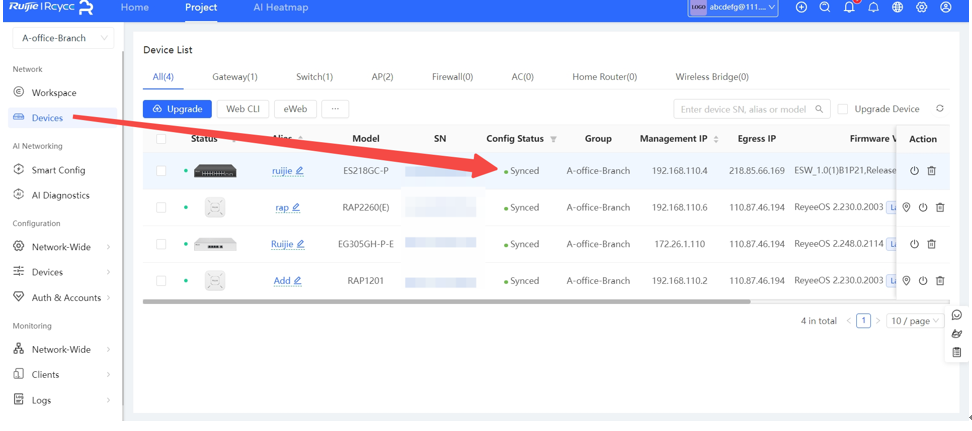Click the Web CLI button
This screenshot has height=431, width=972.
pos(243,109)
